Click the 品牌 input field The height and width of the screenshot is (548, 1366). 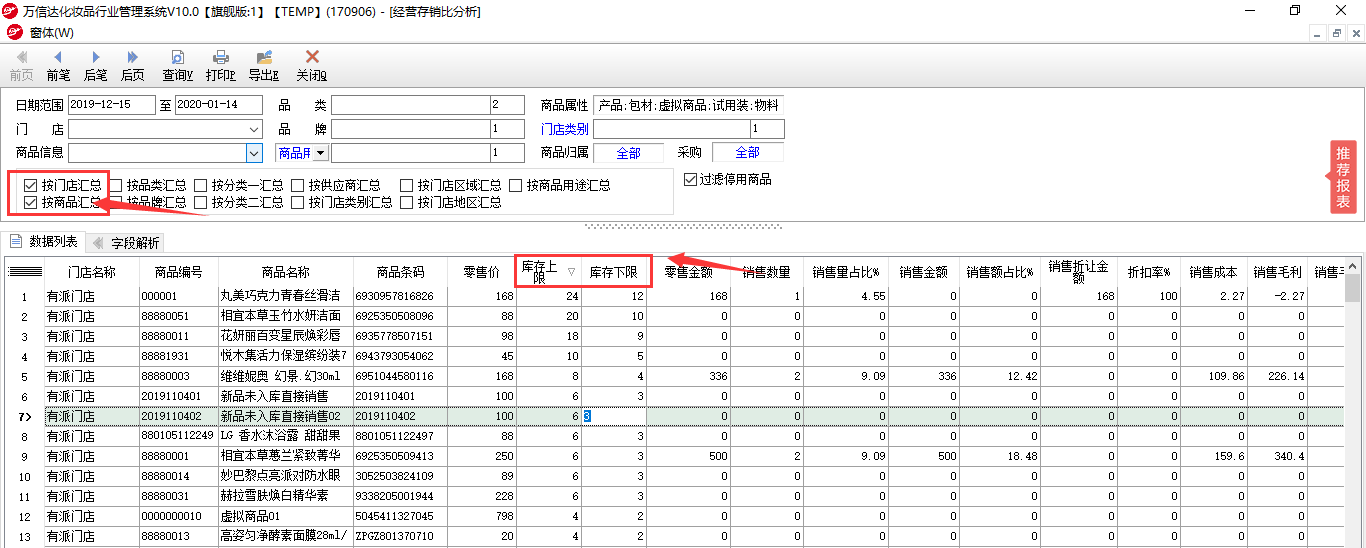[x=411, y=129]
